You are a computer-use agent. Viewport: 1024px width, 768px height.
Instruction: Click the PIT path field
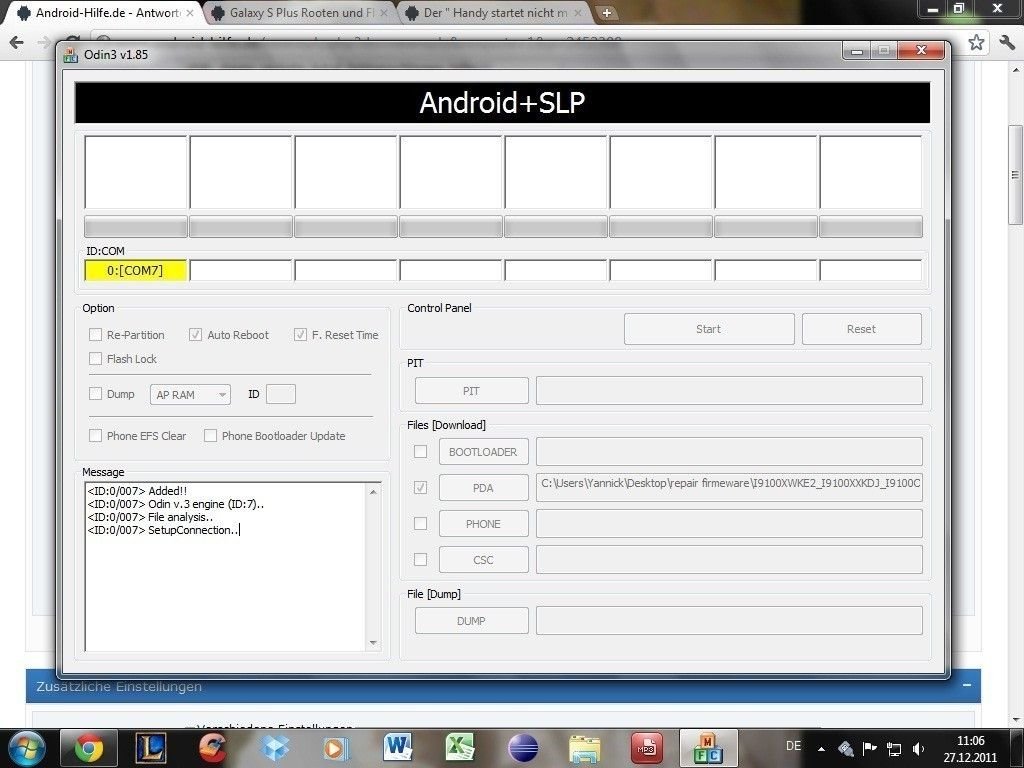point(729,391)
